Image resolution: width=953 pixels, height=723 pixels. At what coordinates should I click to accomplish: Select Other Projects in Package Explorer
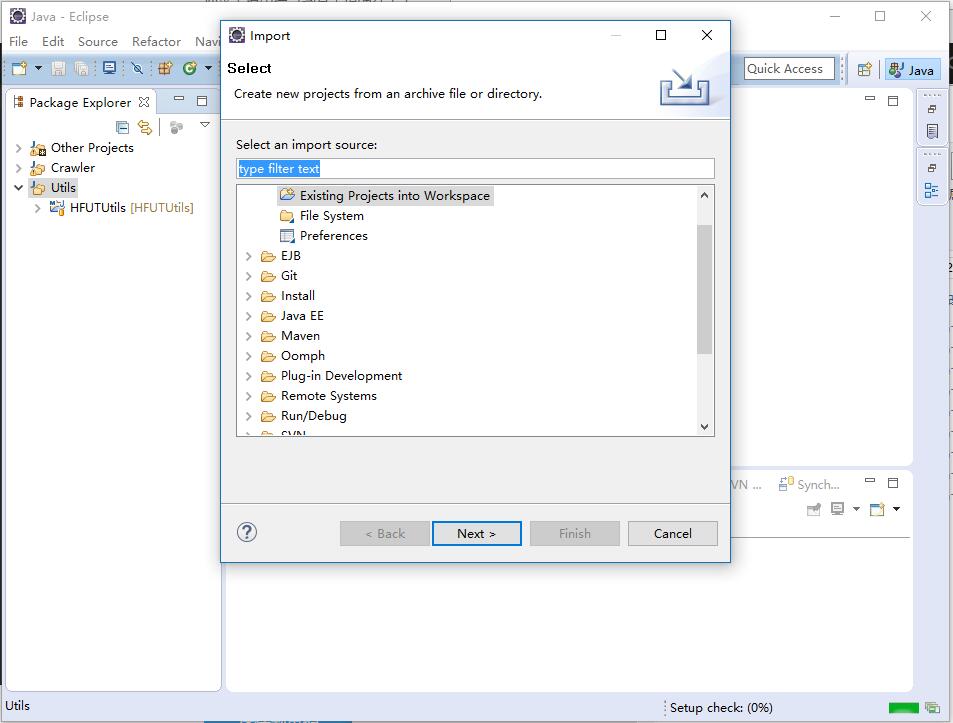(x=82, y=148)
